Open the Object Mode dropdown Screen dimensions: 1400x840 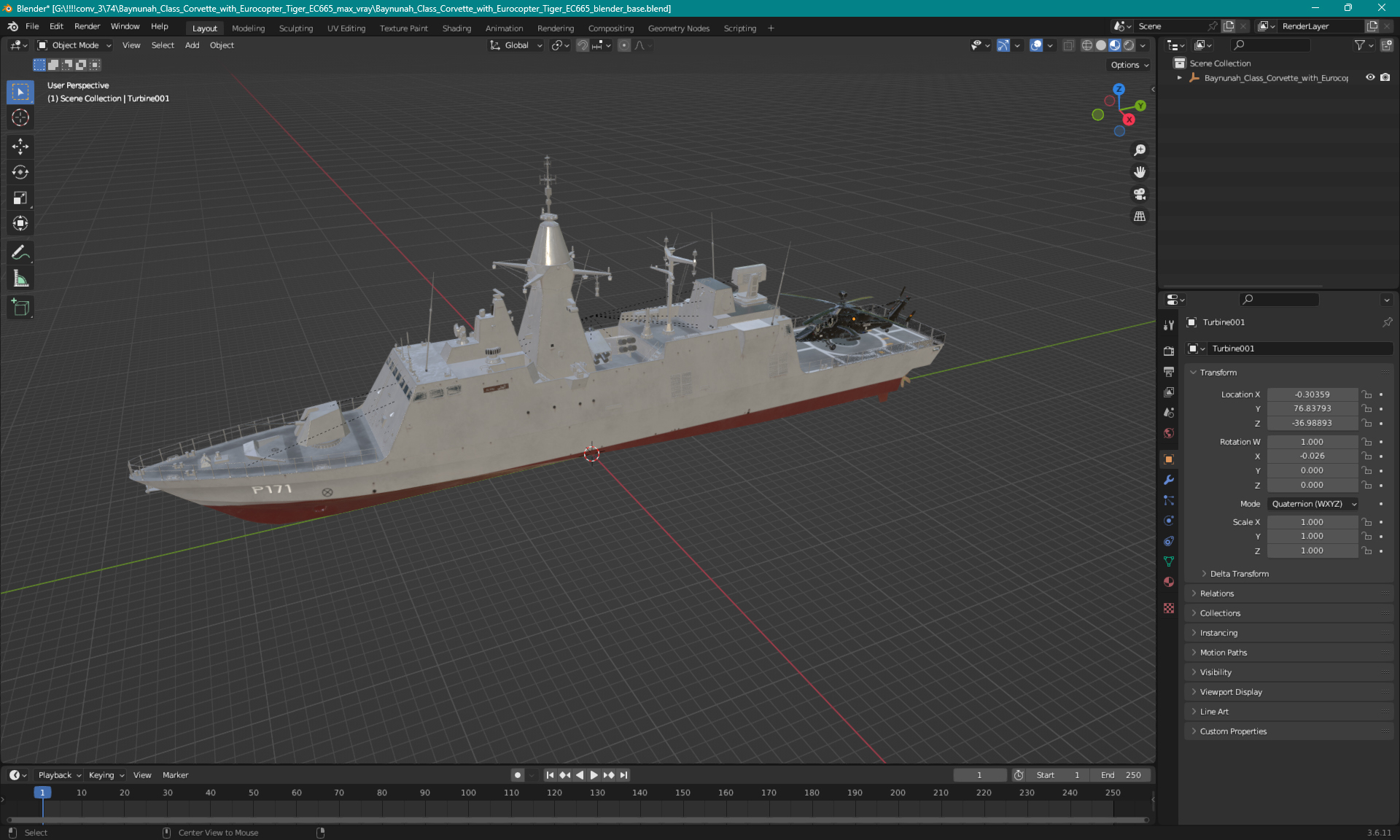pos(74,45)
